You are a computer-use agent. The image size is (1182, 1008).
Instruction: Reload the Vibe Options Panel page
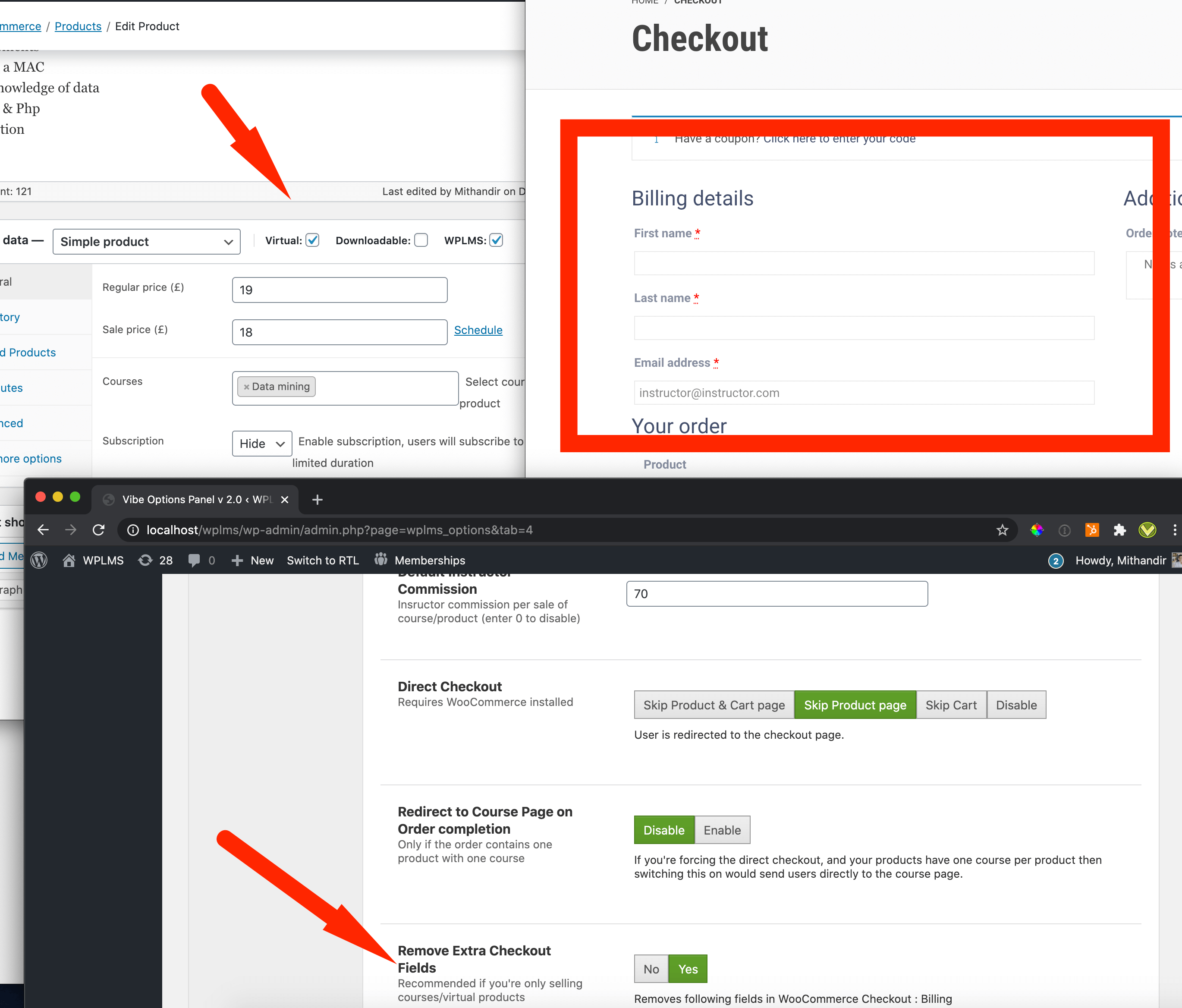point(99,530)
